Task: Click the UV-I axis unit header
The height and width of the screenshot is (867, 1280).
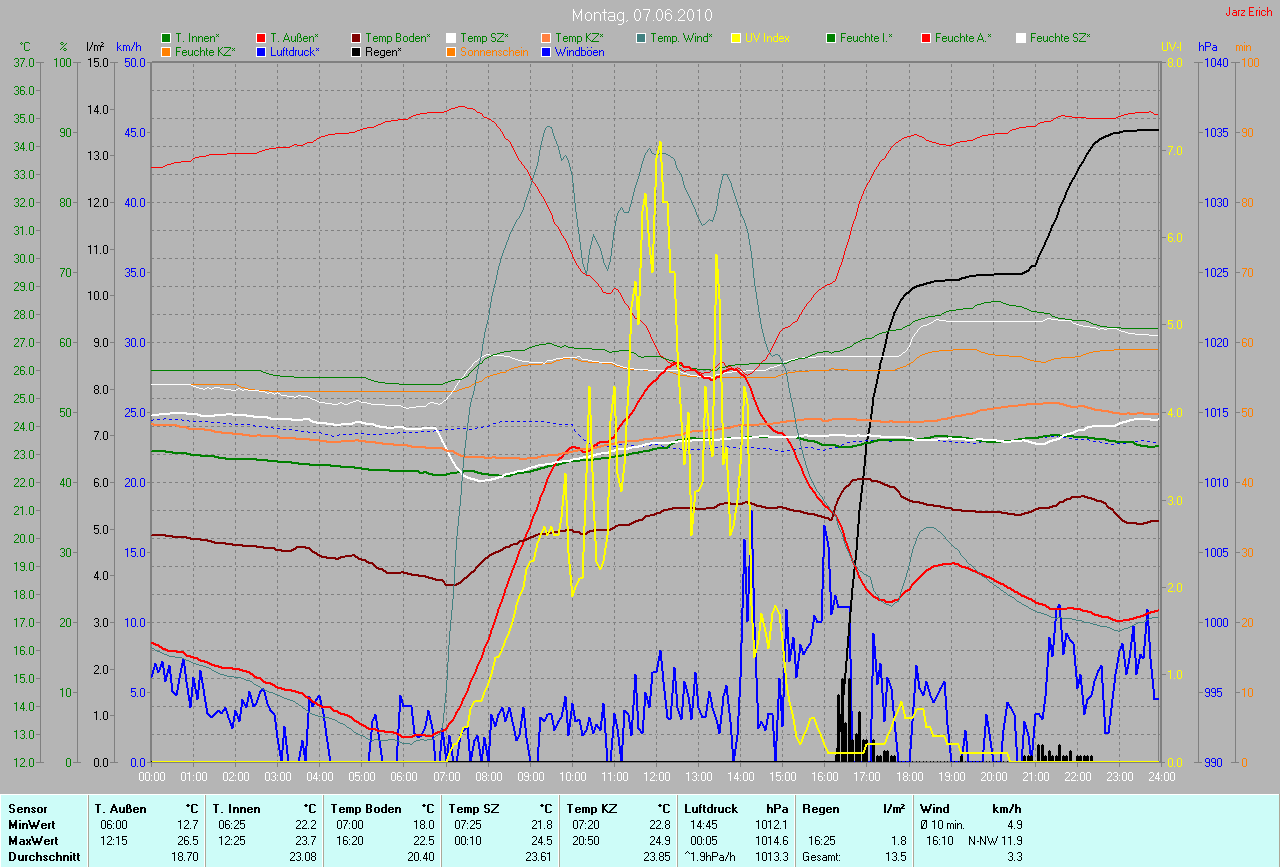Action: [x=1171, y=47]
